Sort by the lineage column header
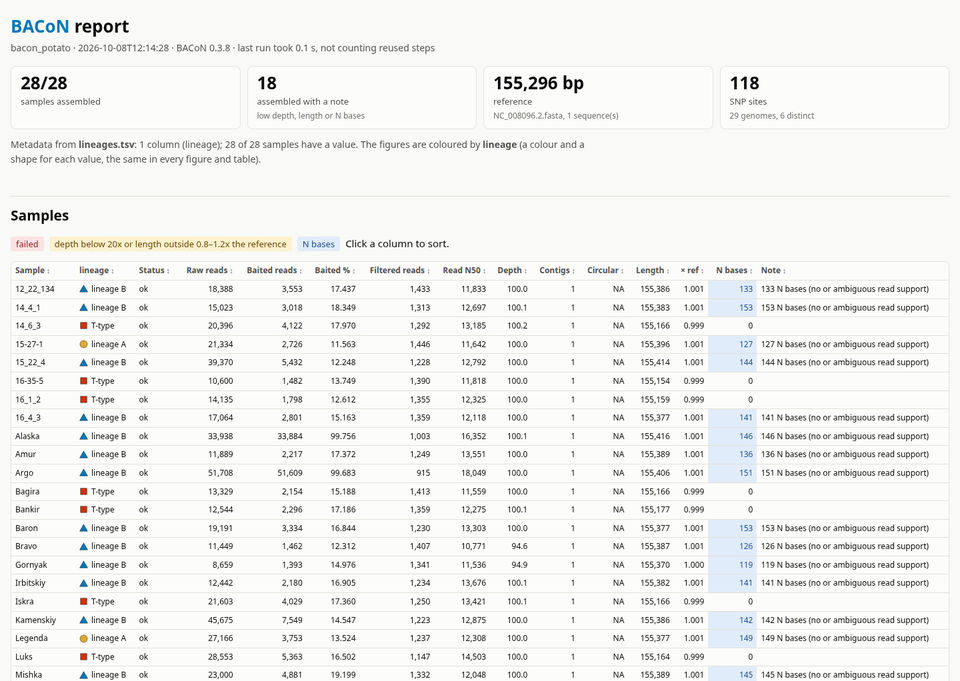Viewport: 960px width, 681px height. coord(96,270)
